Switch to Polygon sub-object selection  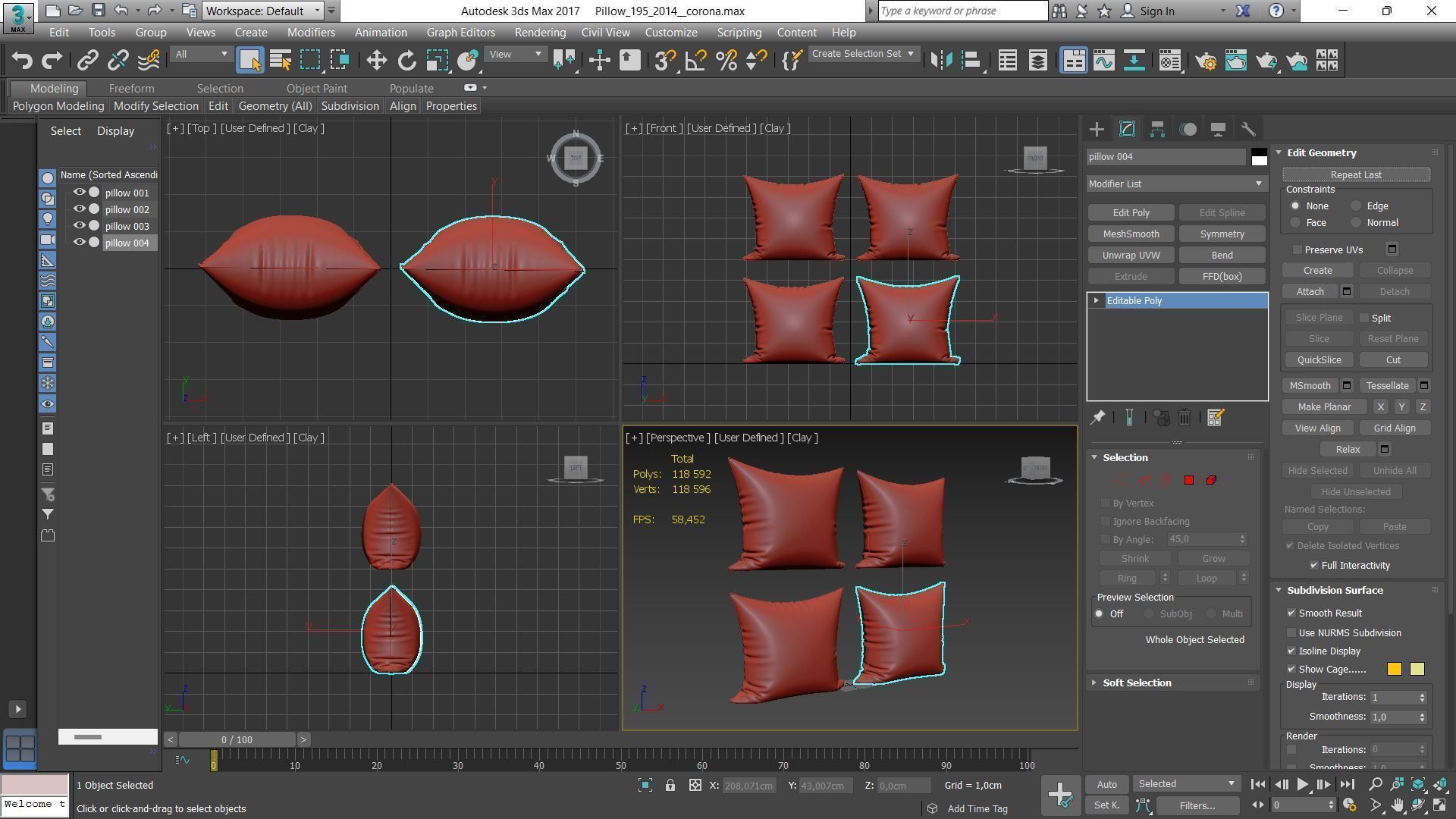1189,480
